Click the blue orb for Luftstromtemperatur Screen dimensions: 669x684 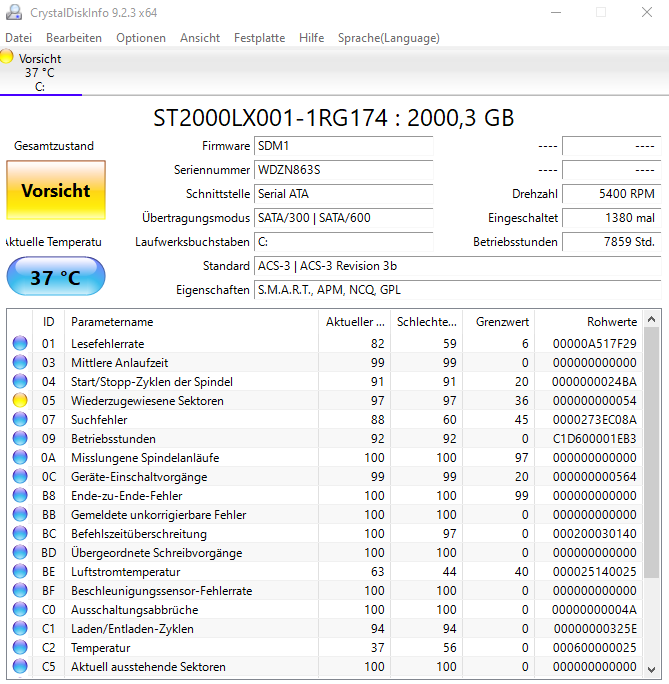[x=20, y=571]
